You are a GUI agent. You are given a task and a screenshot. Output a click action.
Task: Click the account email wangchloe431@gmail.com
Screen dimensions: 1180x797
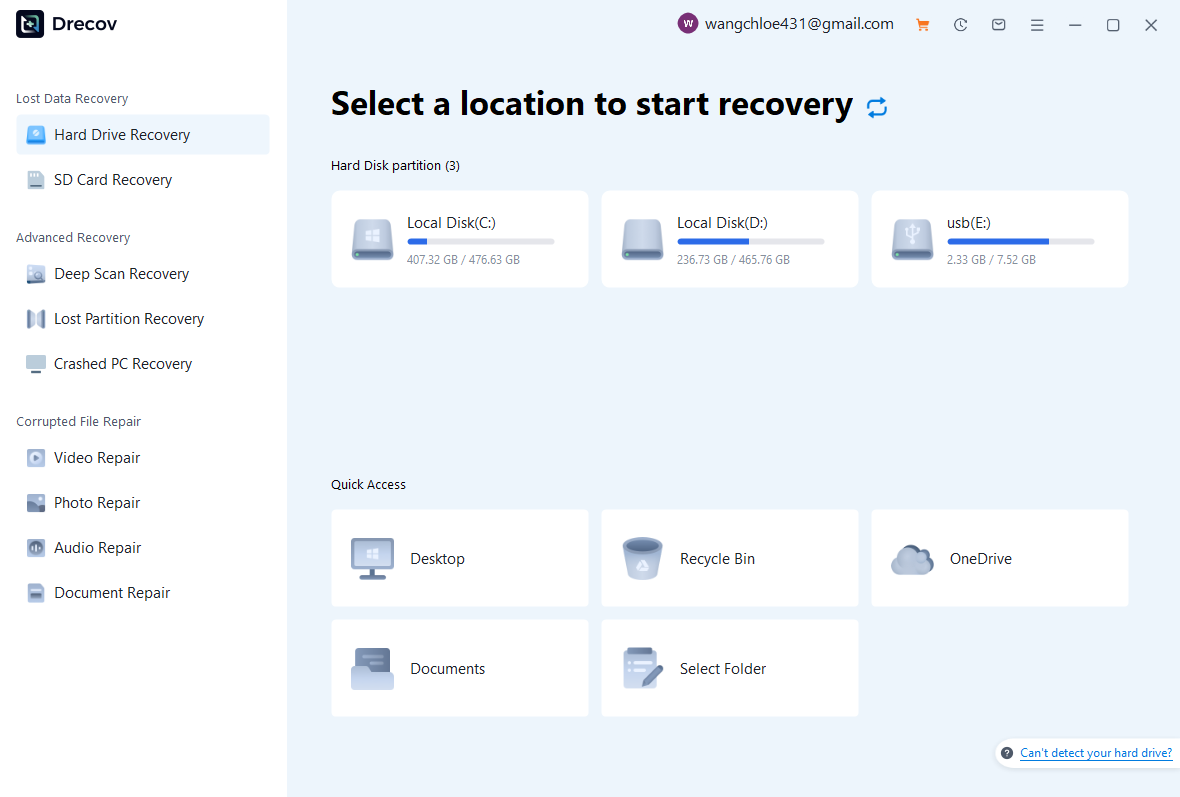pos(799,24)
